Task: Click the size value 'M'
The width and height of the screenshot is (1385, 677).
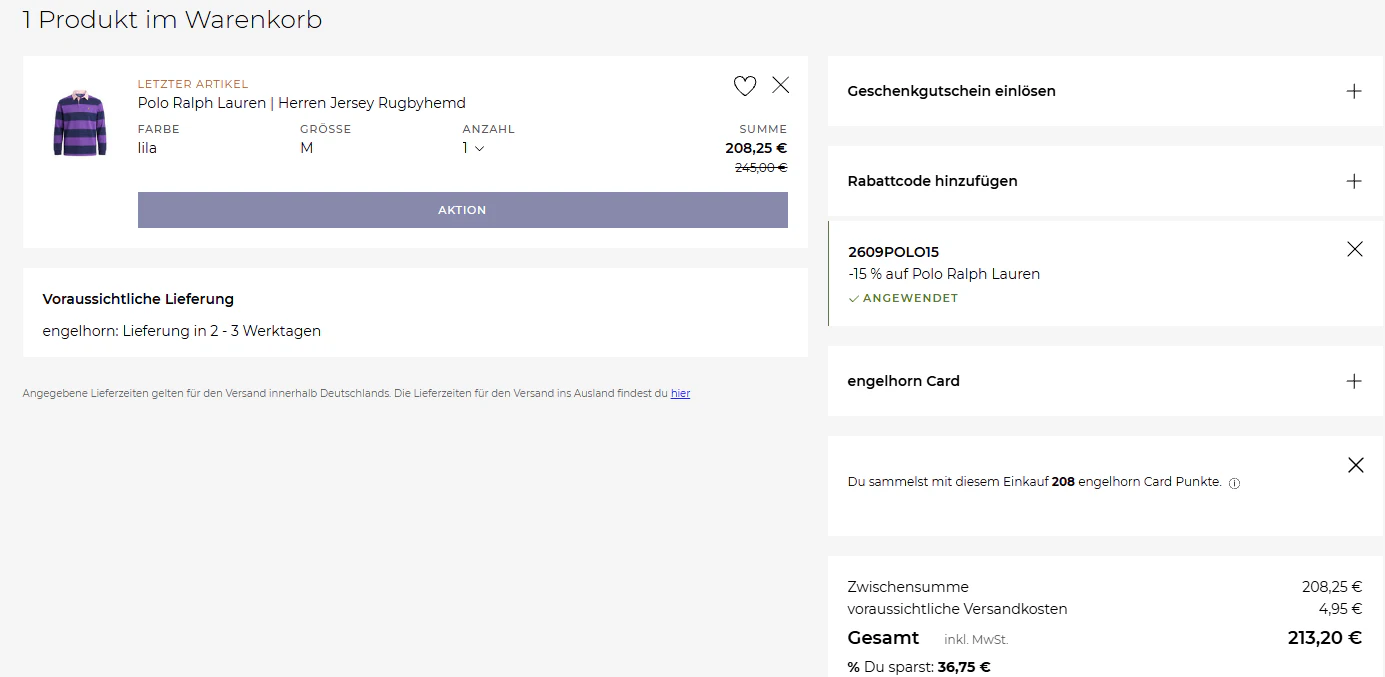Action: click(x=306, y=148)
